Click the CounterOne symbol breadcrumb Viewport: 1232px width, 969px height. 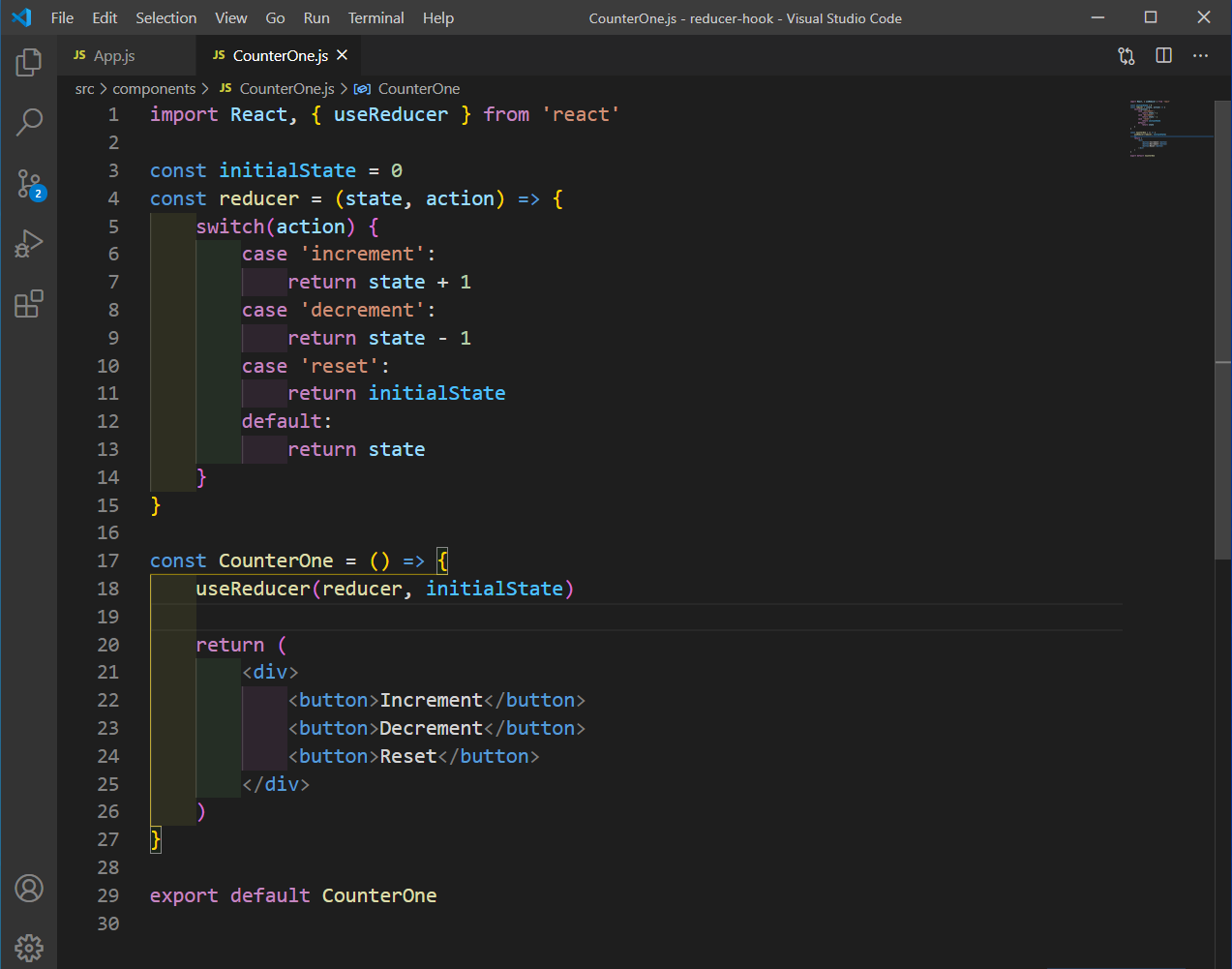coord(419,89)
